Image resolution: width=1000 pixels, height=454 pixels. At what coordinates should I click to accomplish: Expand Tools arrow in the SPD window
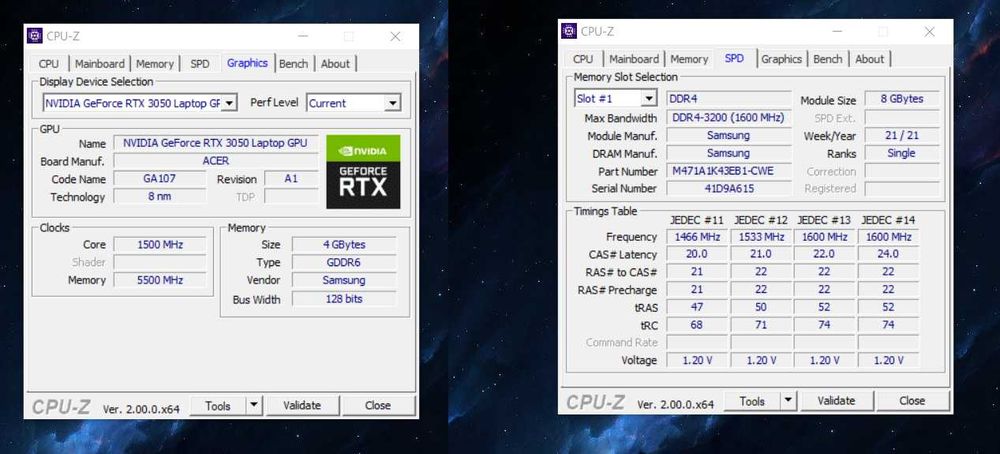[788, 400]
